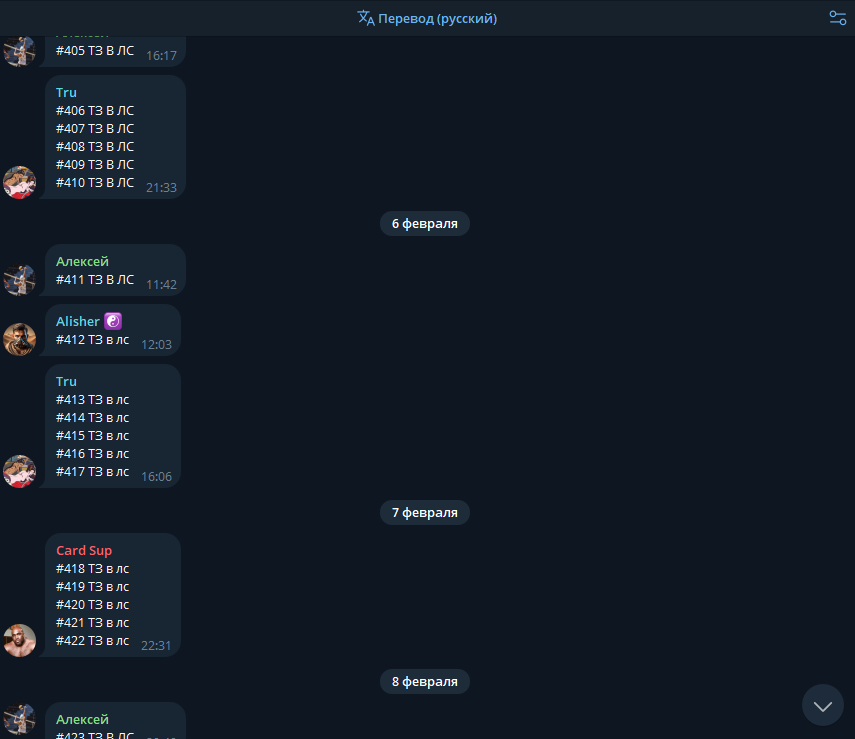Select the line #406 ТЗ В ЛС
The width and height of the screenshot is (855, 739).
coord(95,111)
